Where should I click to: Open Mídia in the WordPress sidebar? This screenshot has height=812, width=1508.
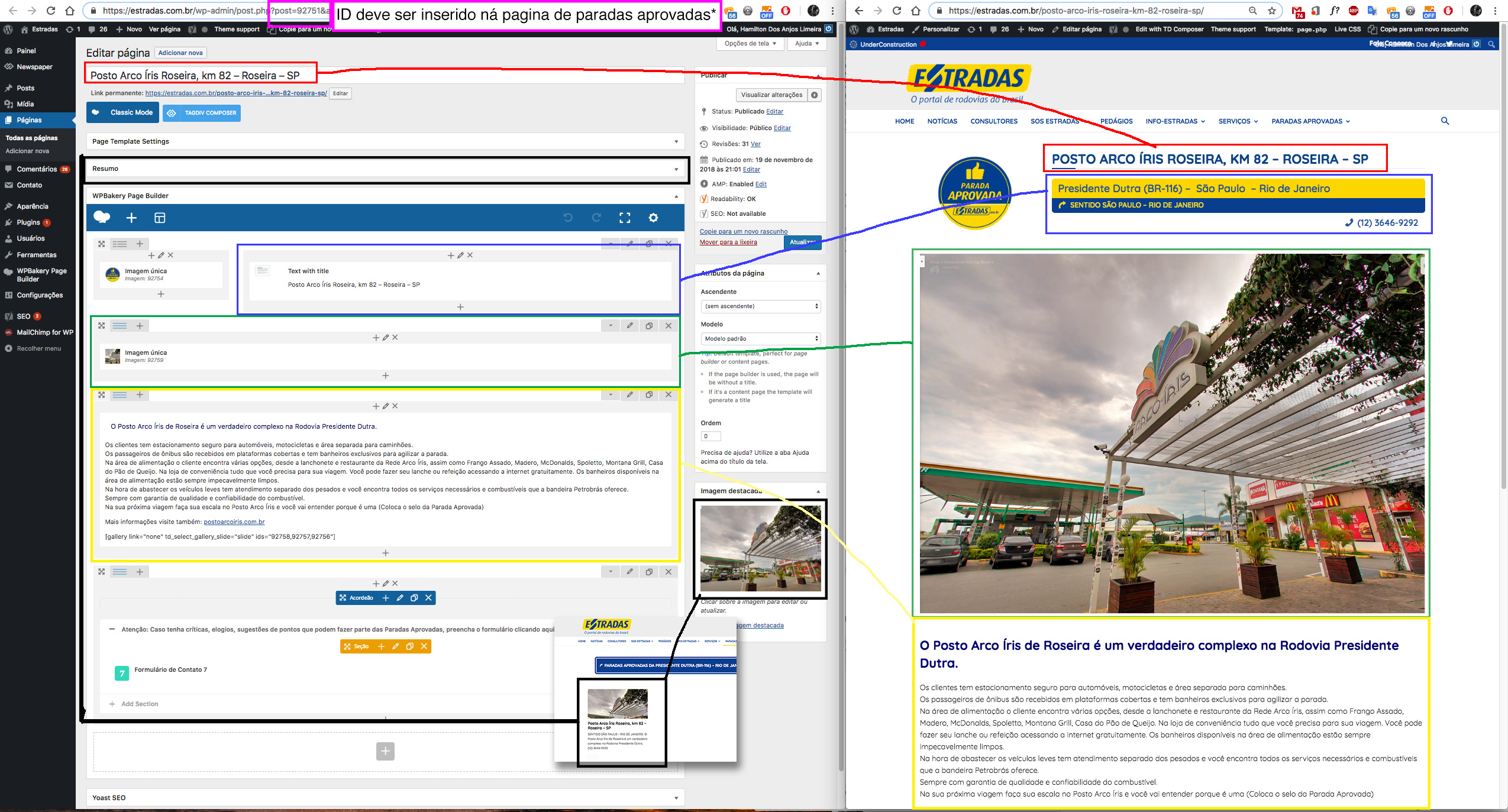[25, 104]
